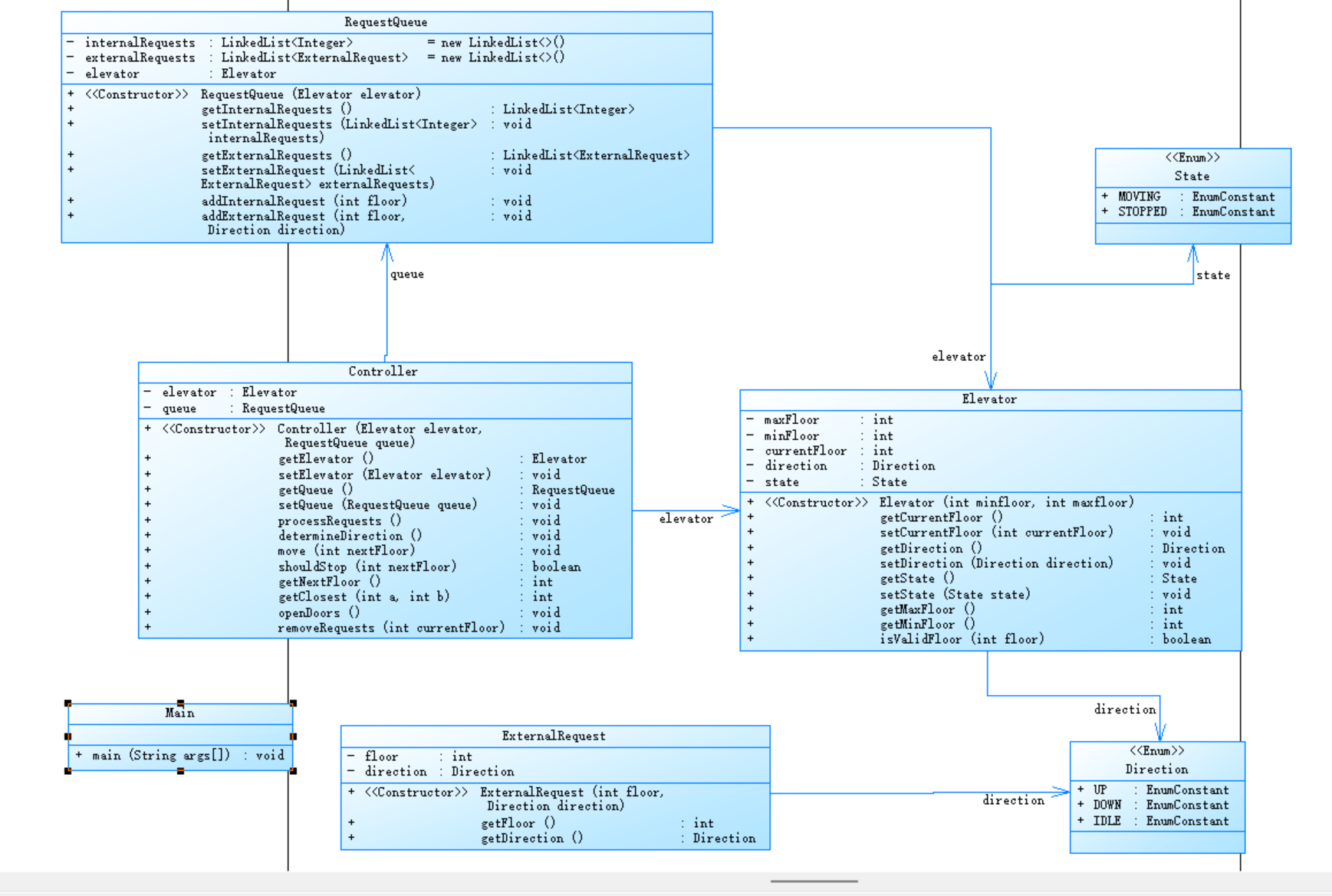The image size is (1332, 896).
Task: Select the ExternalRequest constructor row
Action: 507,799
